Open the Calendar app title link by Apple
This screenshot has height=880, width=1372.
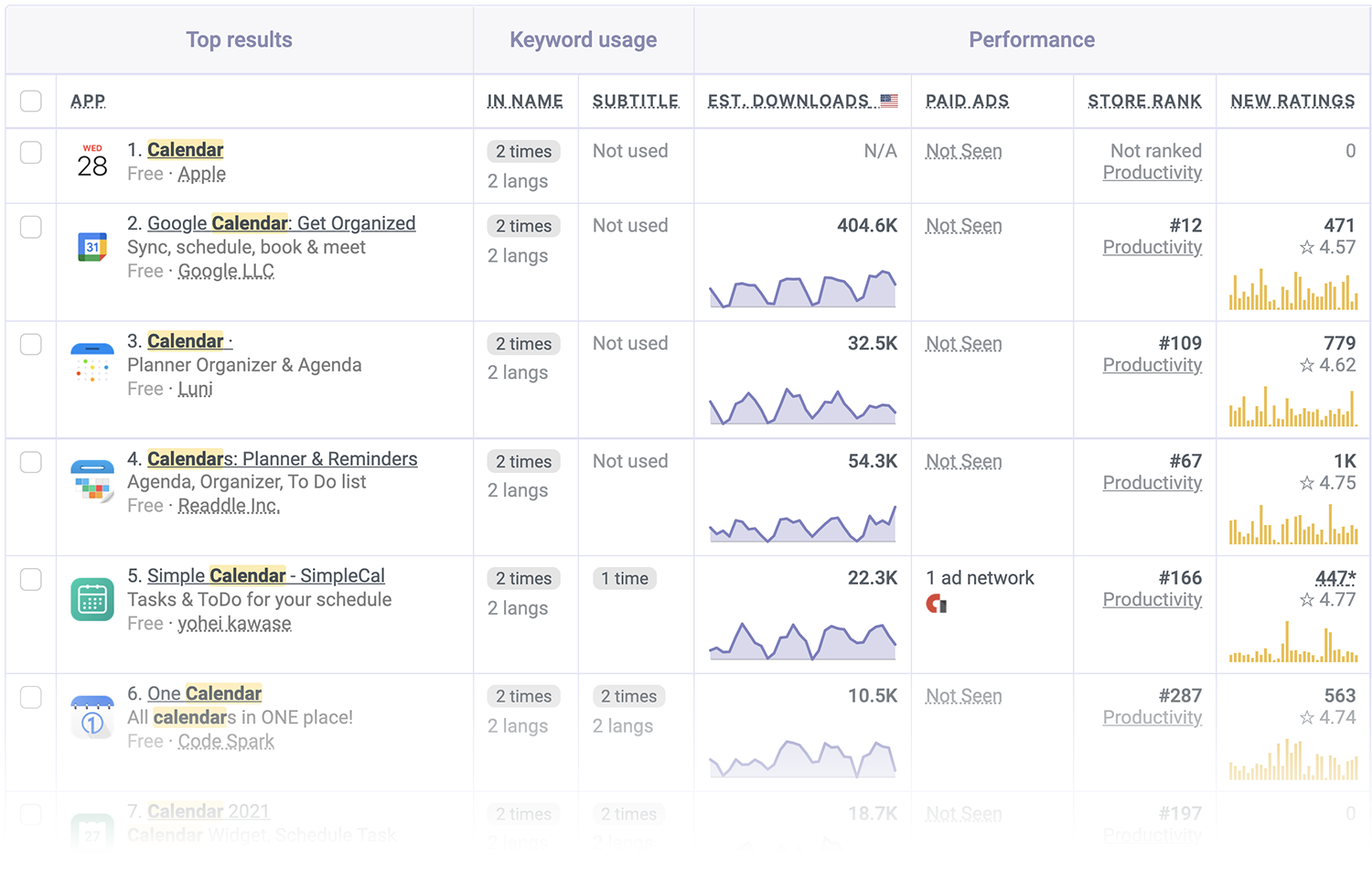coord(186,150)
